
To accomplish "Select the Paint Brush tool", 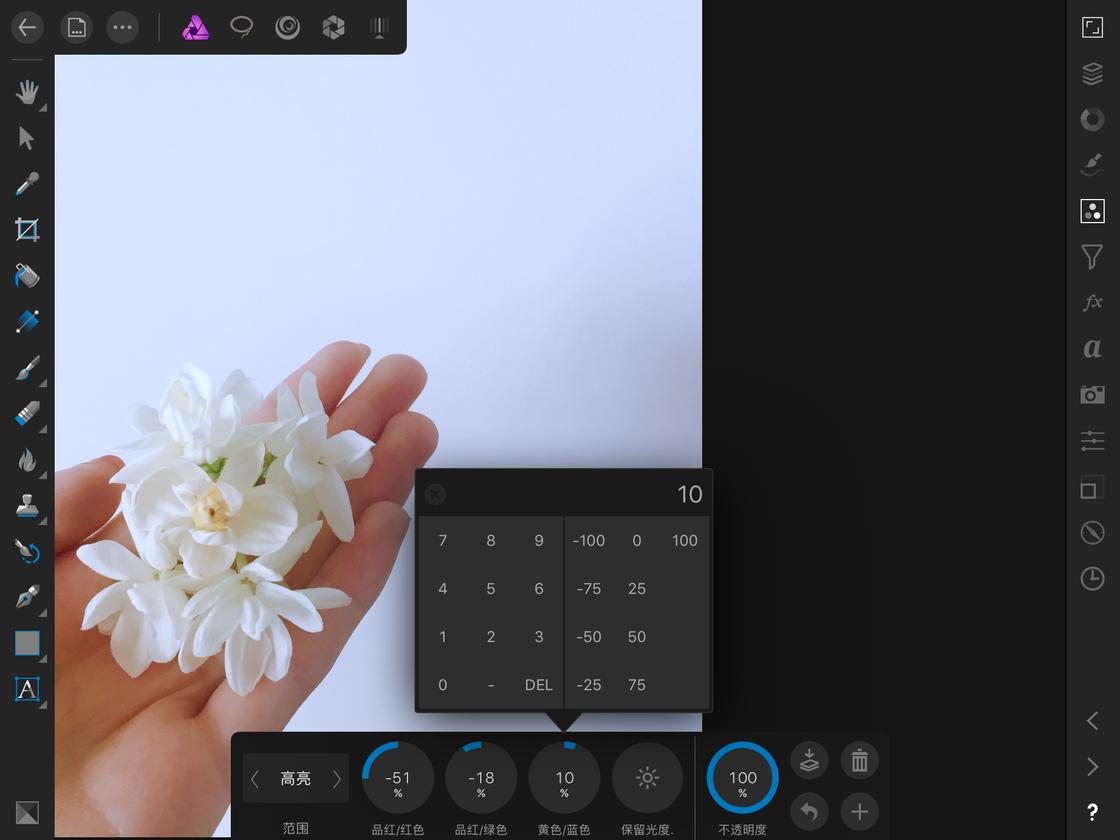I will 27,368.
